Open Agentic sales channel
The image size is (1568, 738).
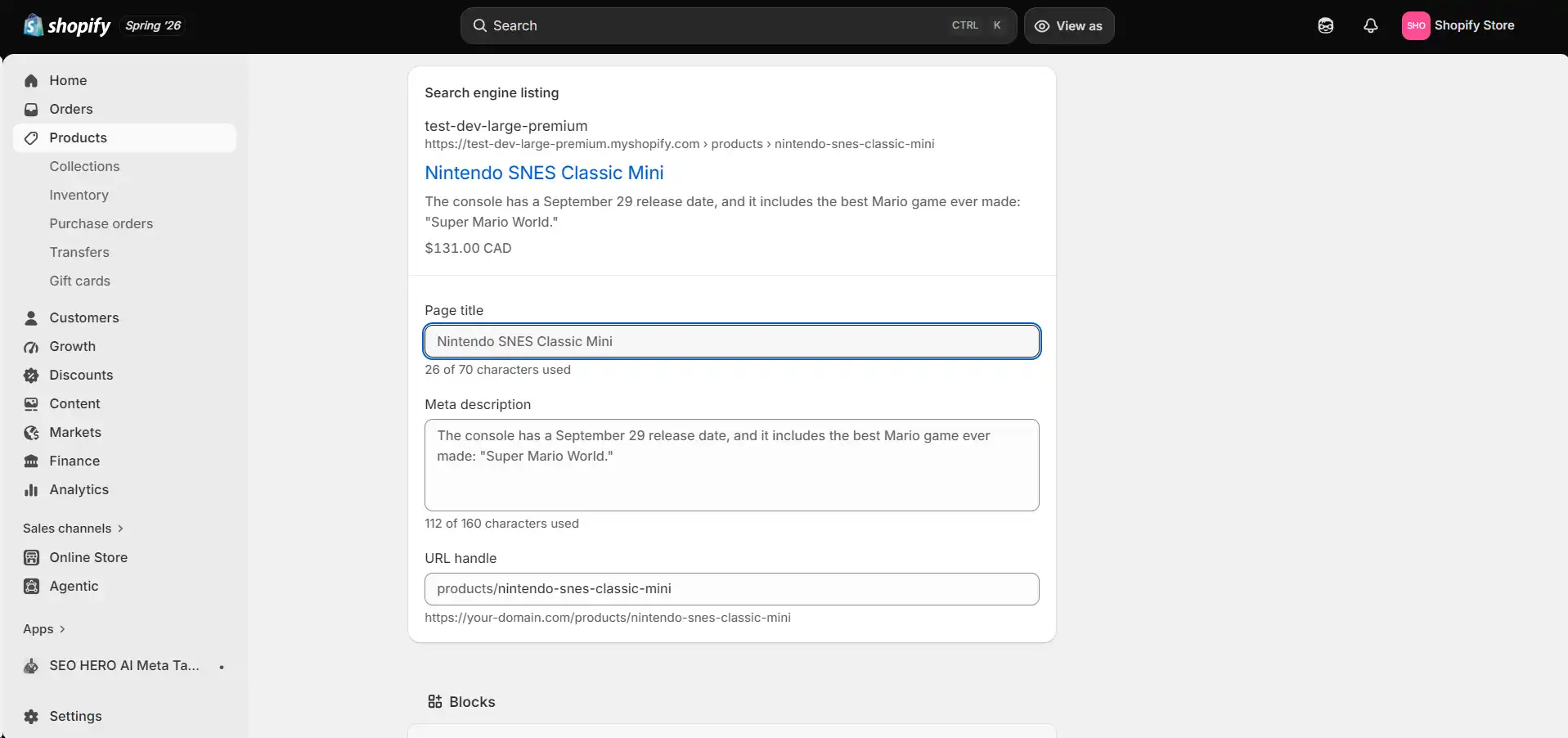point(124,586)
